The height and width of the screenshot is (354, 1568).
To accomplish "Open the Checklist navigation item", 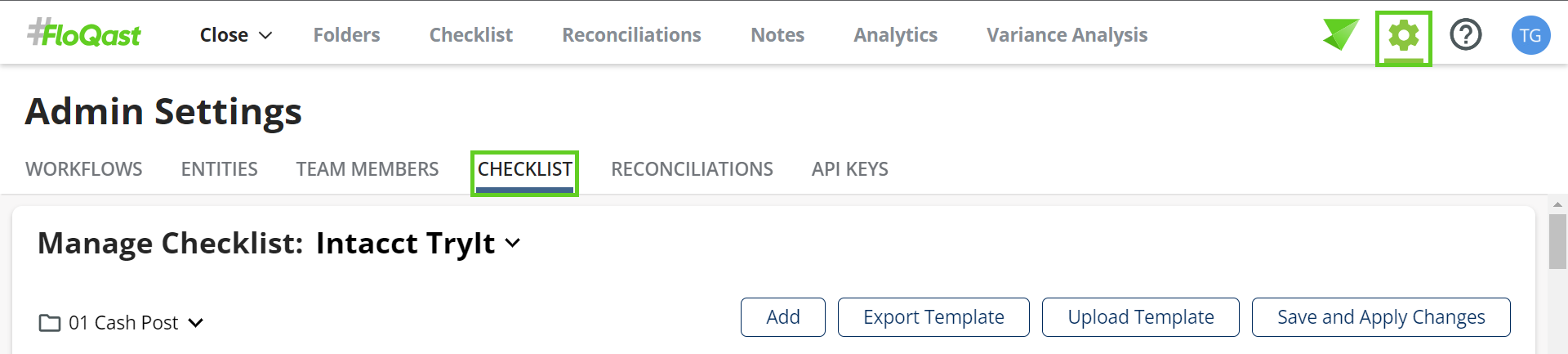I will (470, 35).
